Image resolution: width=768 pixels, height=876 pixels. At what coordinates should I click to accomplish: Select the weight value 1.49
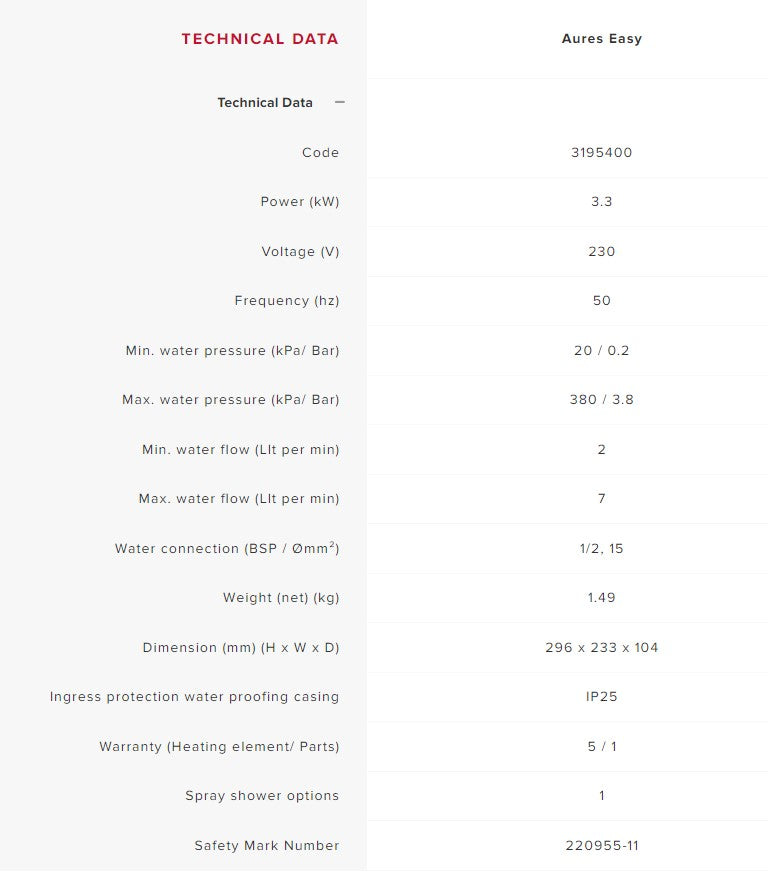[602, 597]
